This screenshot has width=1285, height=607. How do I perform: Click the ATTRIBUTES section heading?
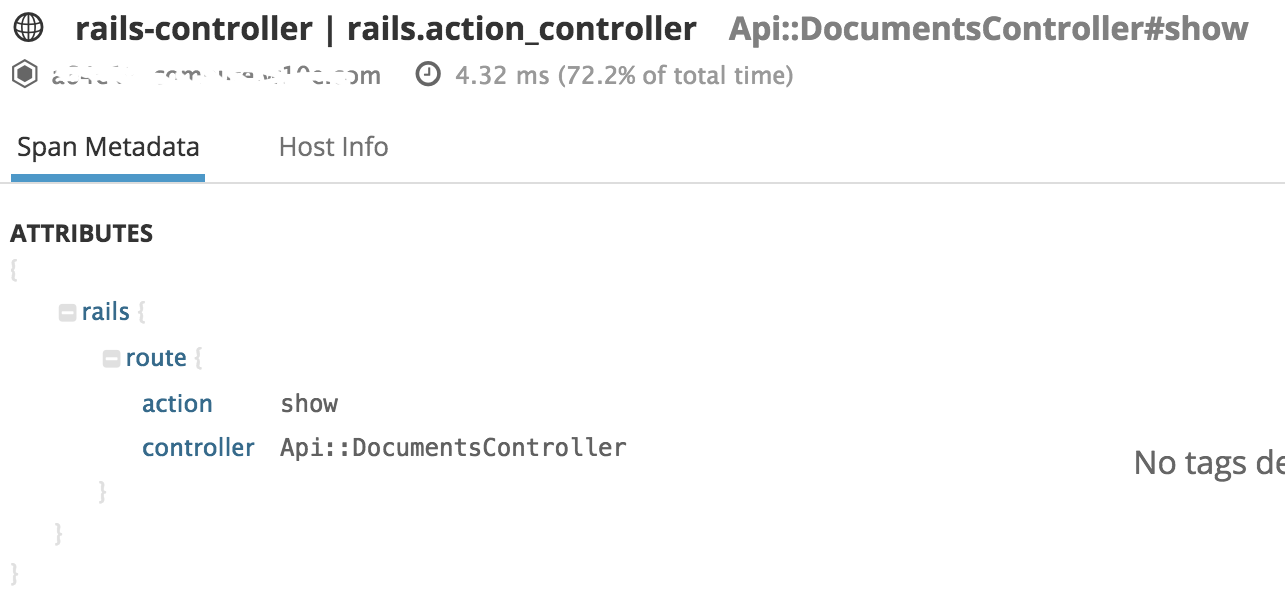coord(81,233)
